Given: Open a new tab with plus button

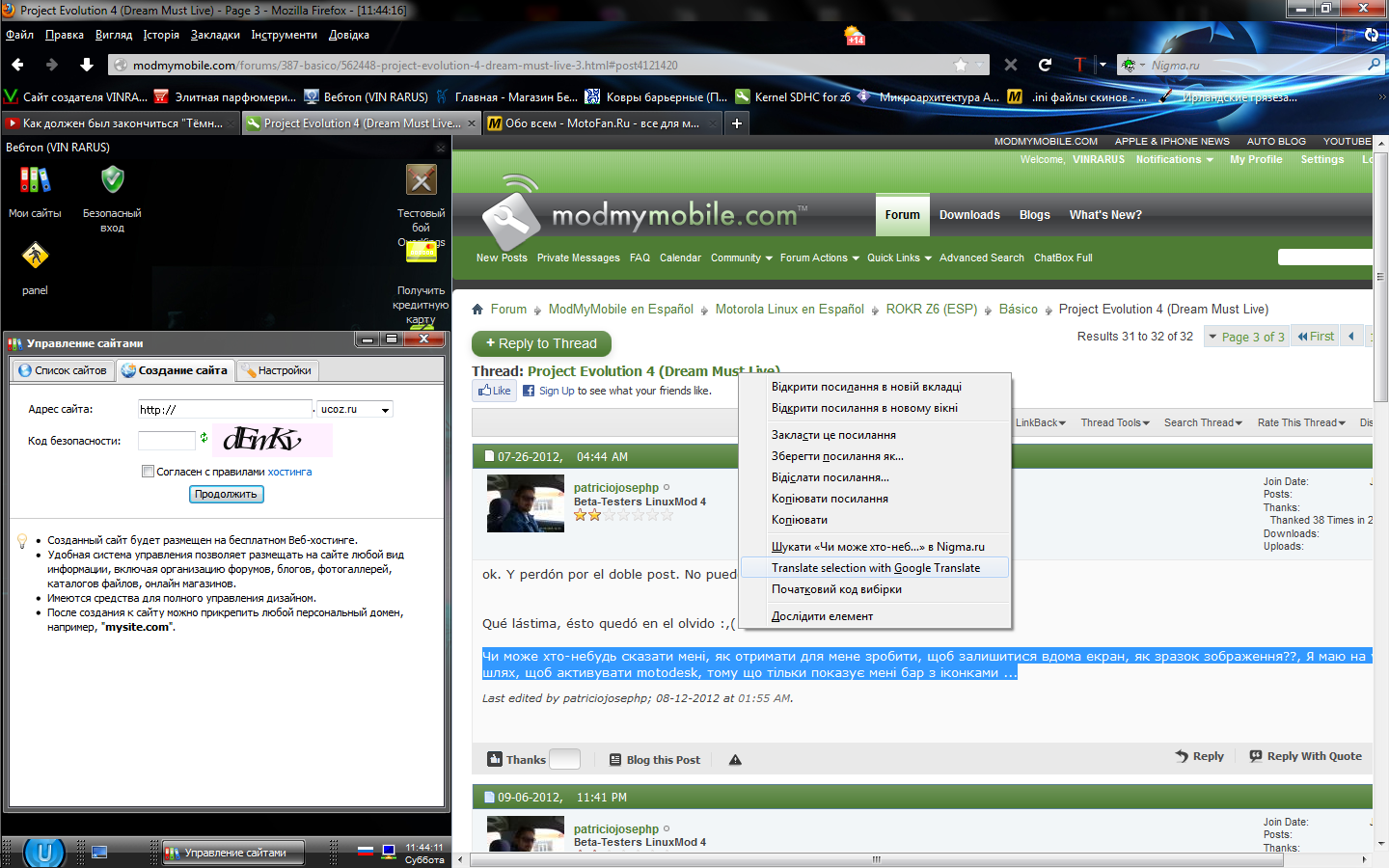Looking at the screenshot, I should click(x=737, y=123).
